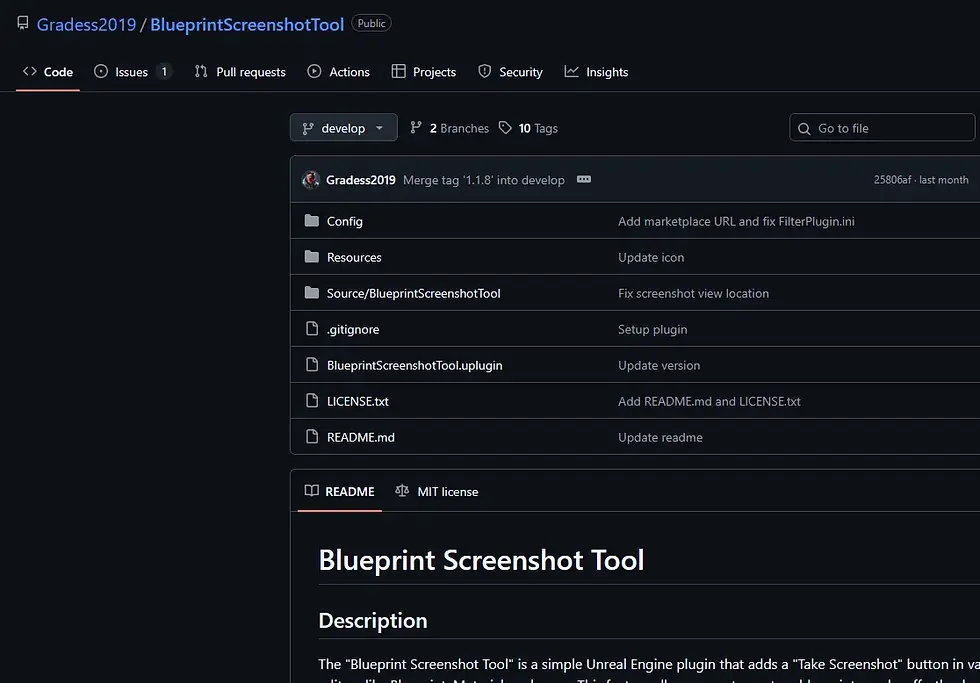Expand the develop branch dropdown
This screenshot has height=683, width=980.
[343, 128]
